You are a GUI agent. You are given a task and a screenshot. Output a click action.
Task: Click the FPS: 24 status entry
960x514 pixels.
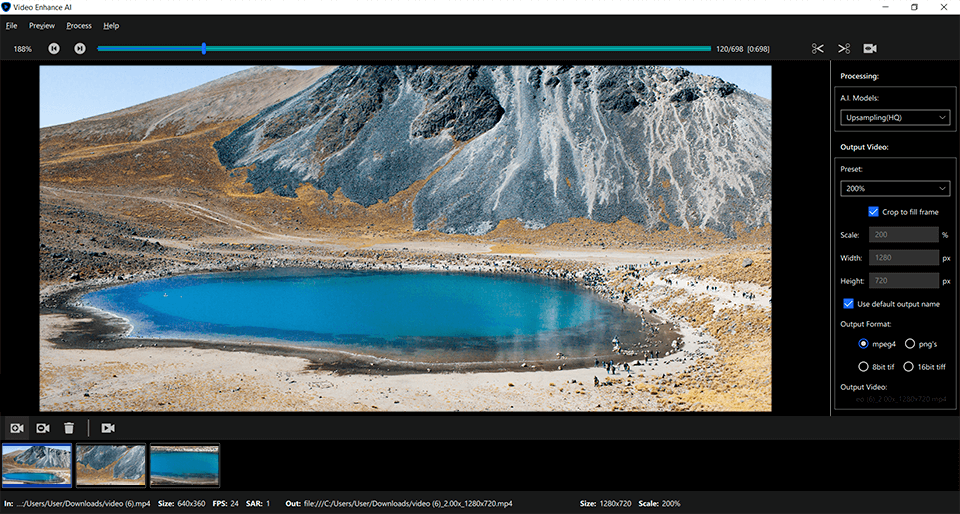(225, 504)
